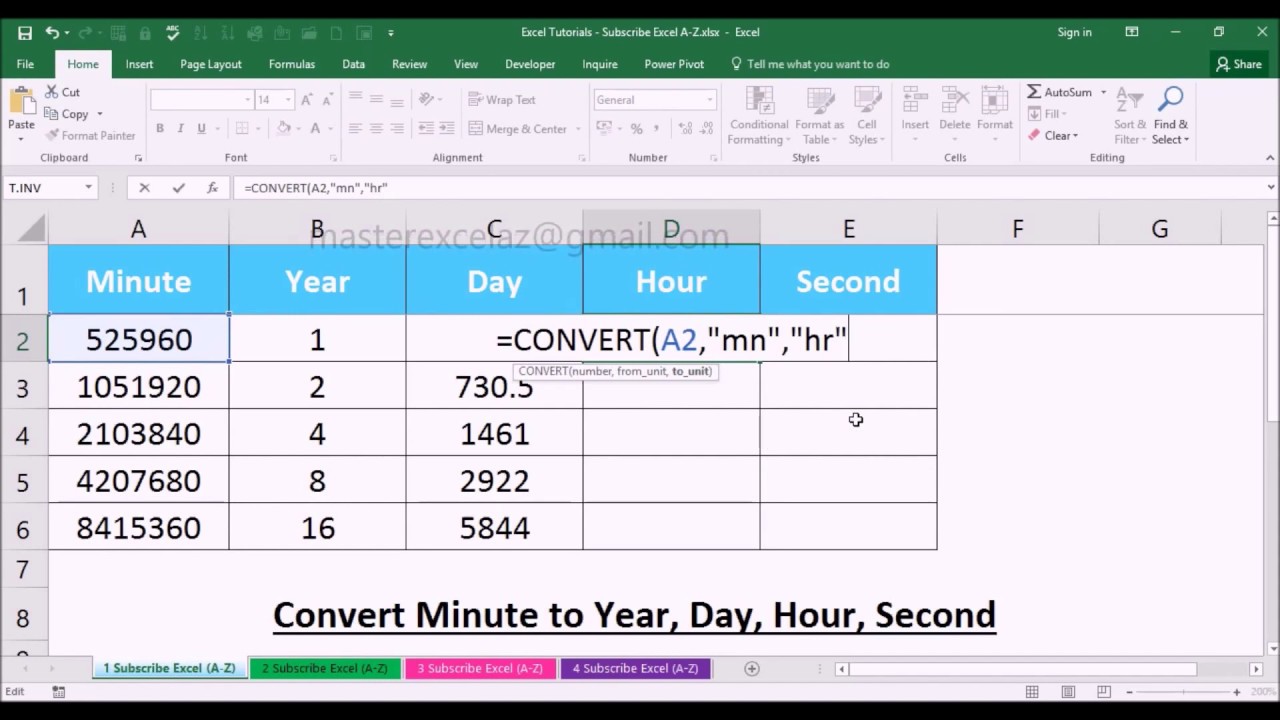Save the workbook from quick access toolbar
Screen dimensions: 1280x720
[24, 32]
